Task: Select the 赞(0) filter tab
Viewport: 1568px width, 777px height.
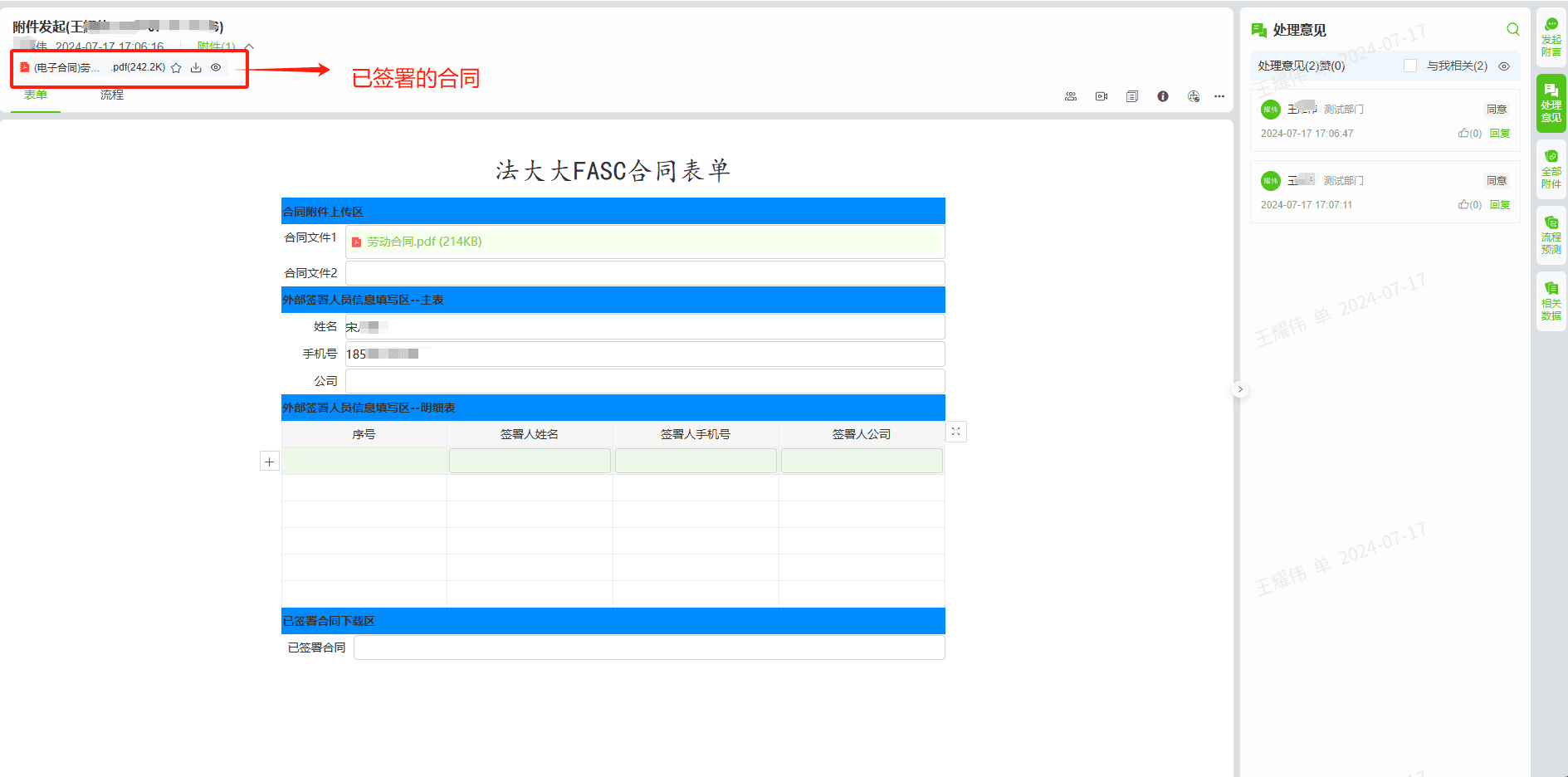Action: [x=1332, y=66]
